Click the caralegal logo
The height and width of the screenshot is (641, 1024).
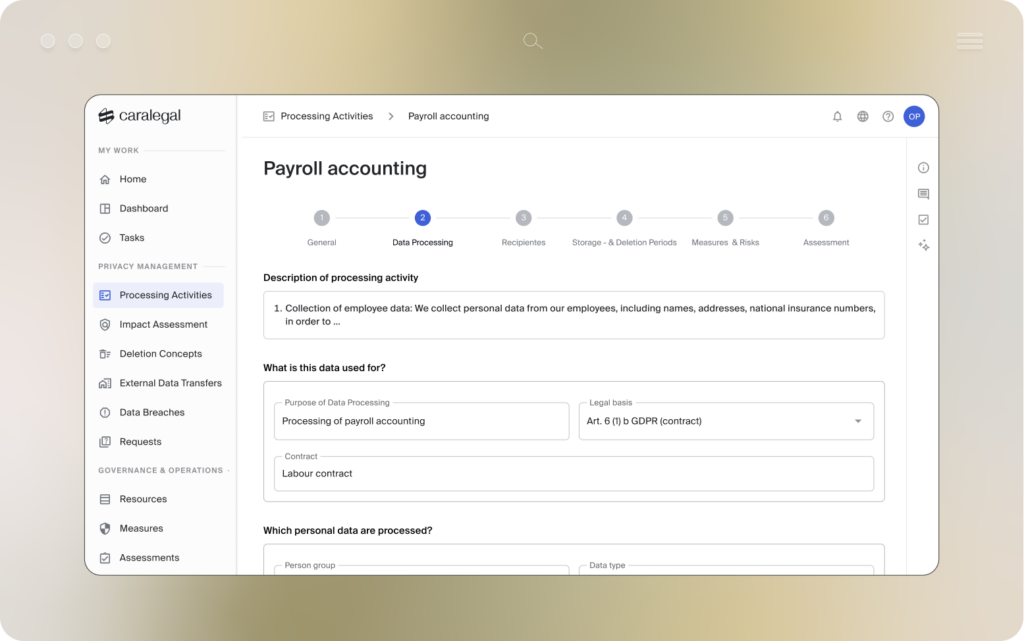139,115
